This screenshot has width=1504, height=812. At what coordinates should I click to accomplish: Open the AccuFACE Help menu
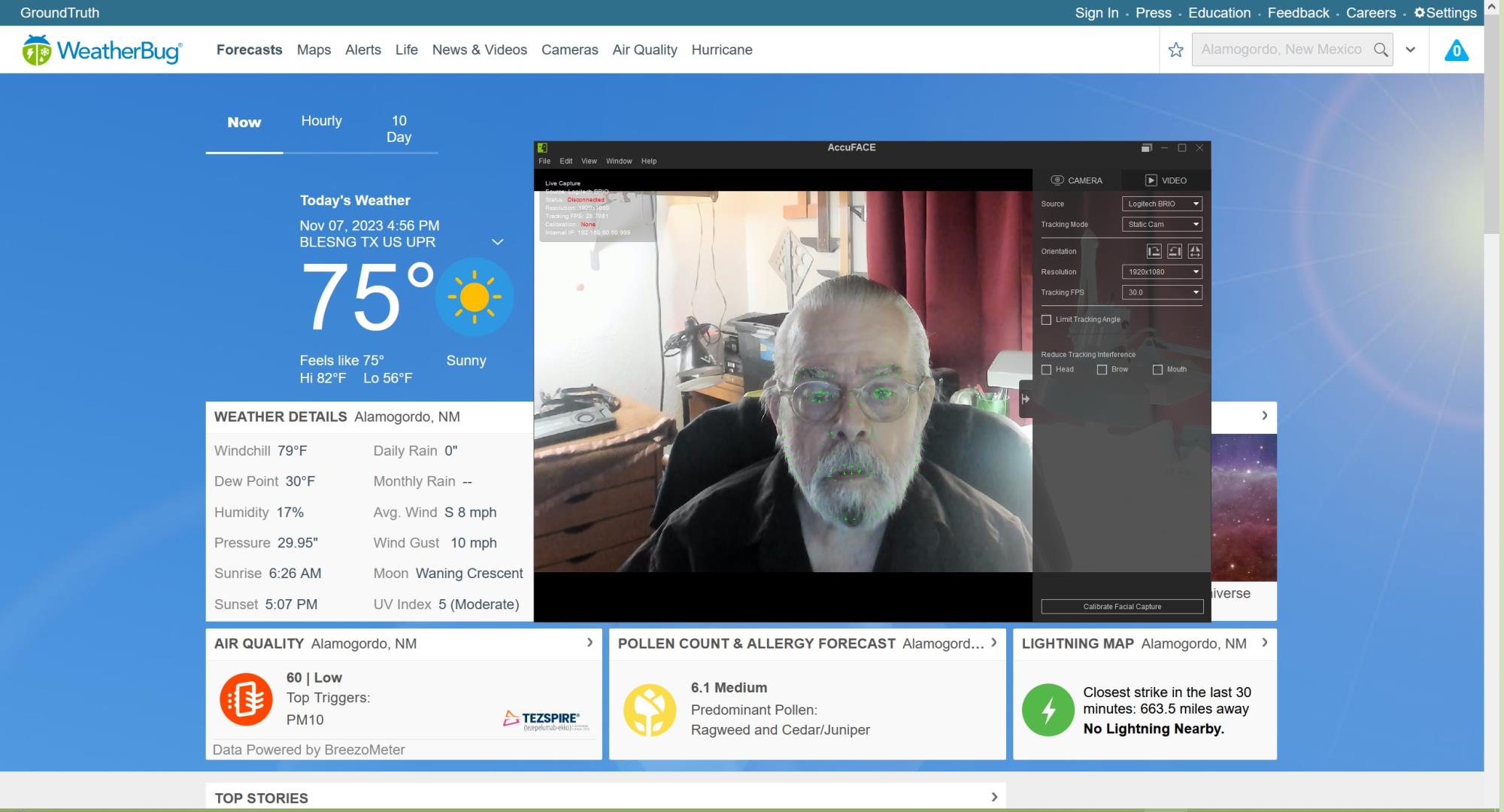(x=649, y=161)
